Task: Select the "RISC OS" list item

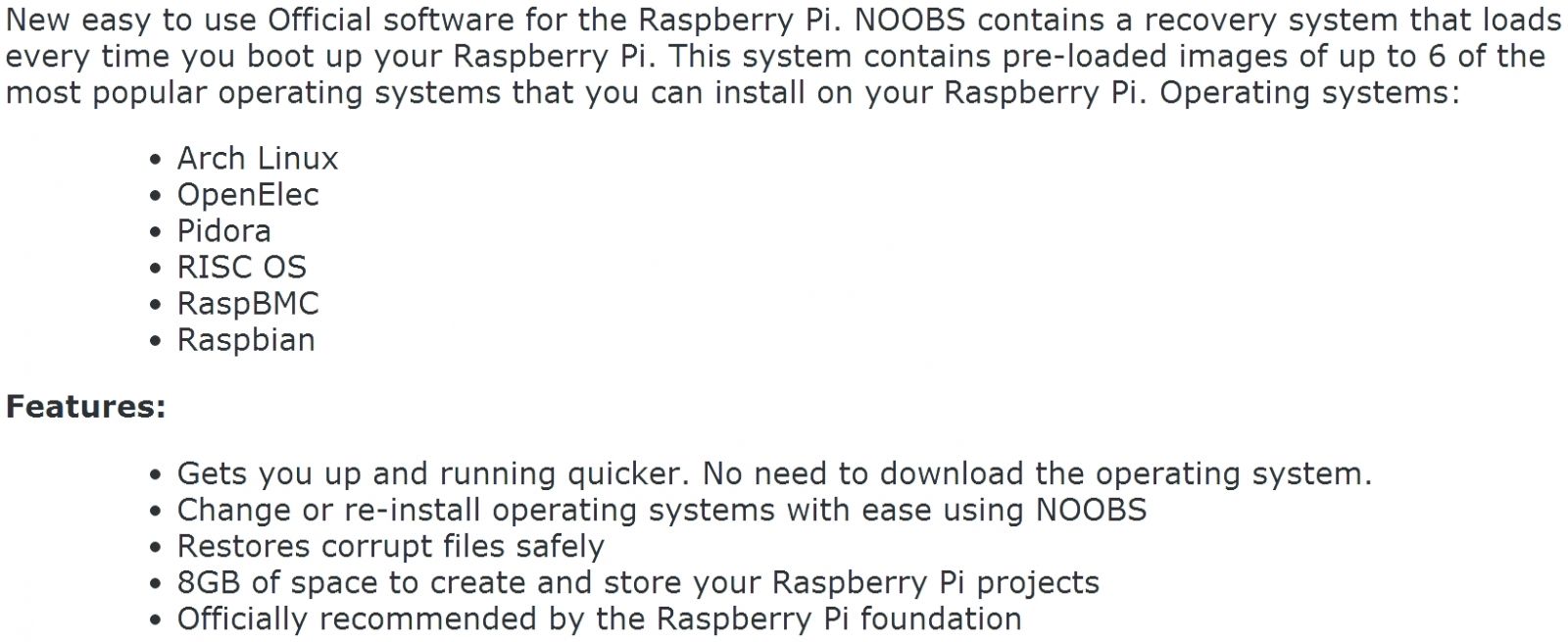Action: (x=241, y=268)
